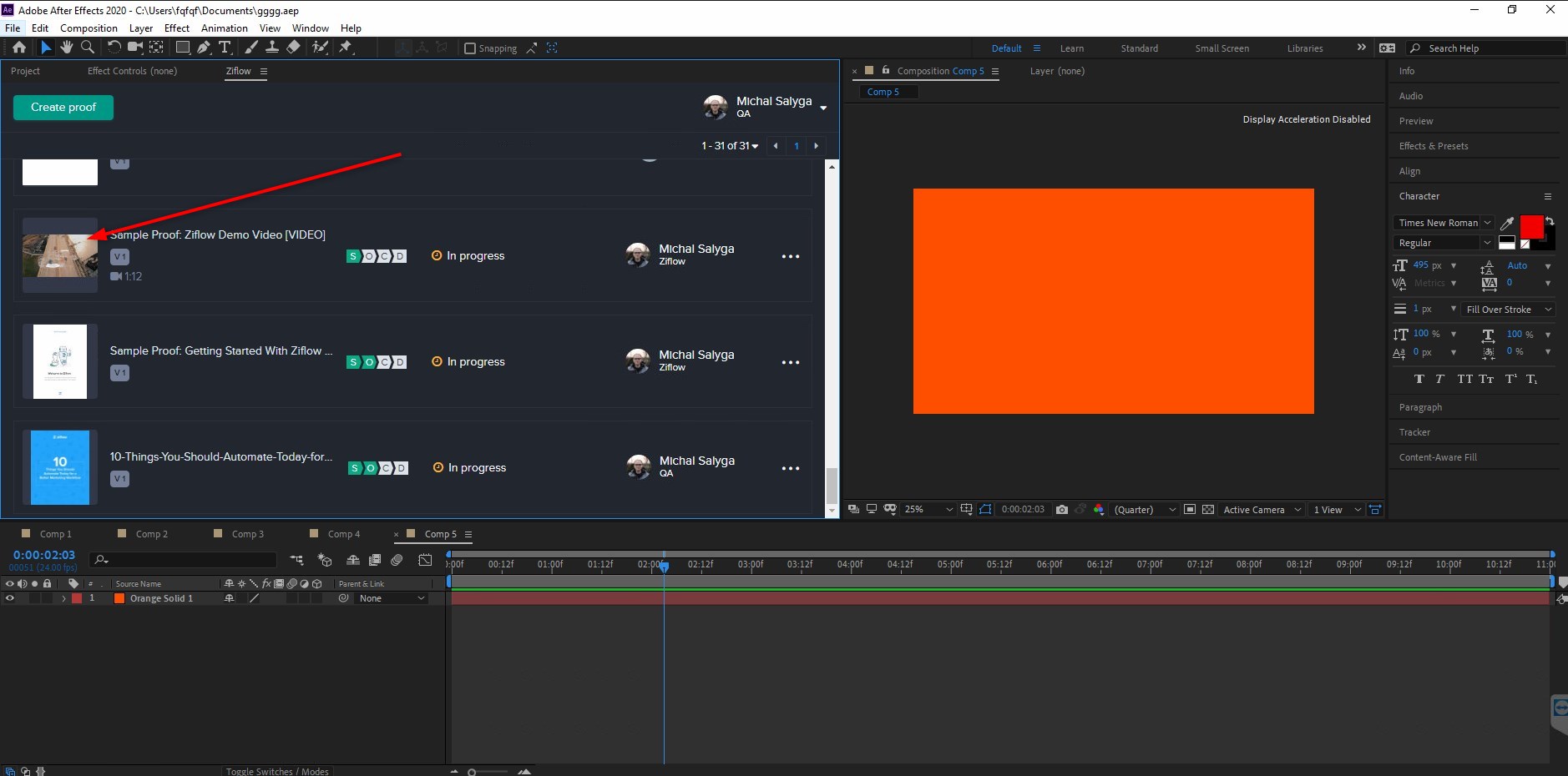Expand the Orange Solid 1 layer properties
Viewport: 1568px width, 776px height.
pyautogui.click(x=63, y=598)
